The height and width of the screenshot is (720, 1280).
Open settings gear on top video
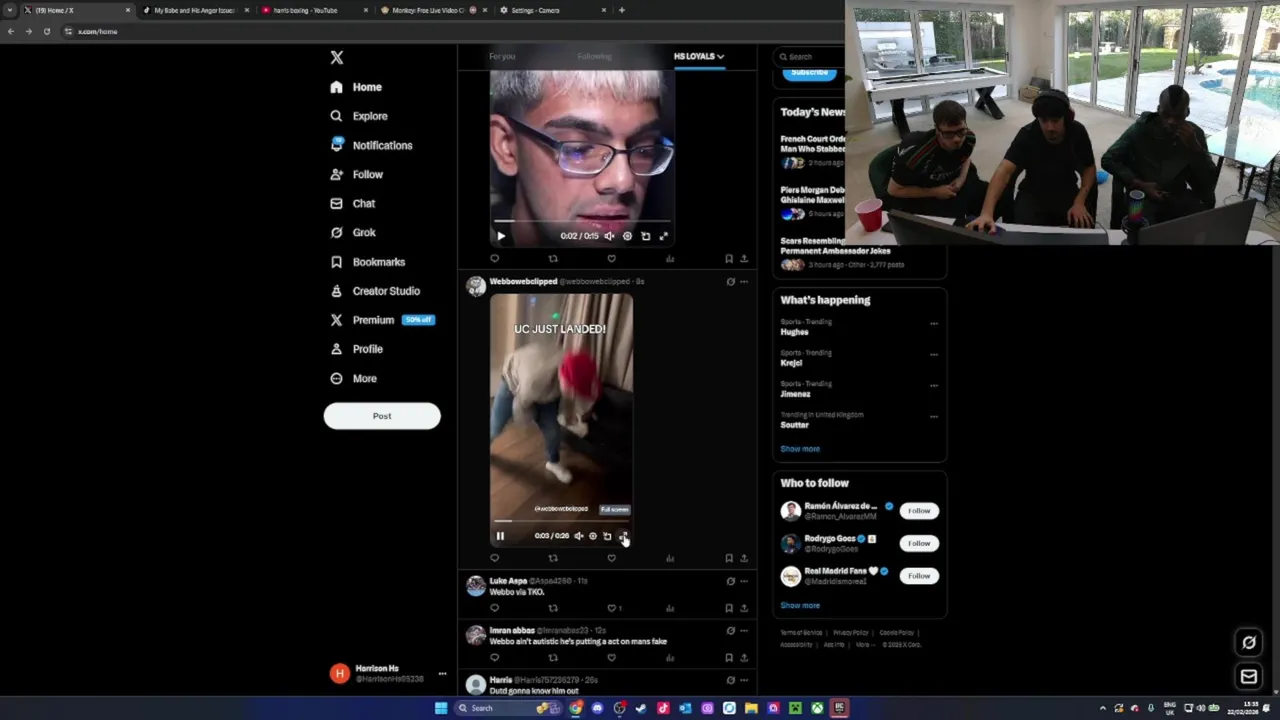pyautogui.click(x=627, y=236)
